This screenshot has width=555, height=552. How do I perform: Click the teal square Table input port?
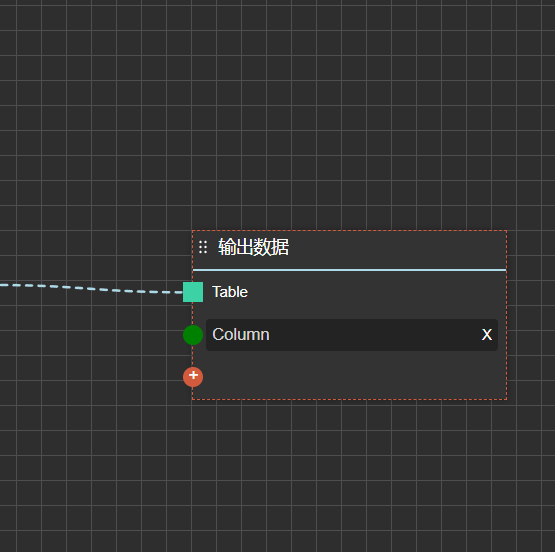point(193,292)
